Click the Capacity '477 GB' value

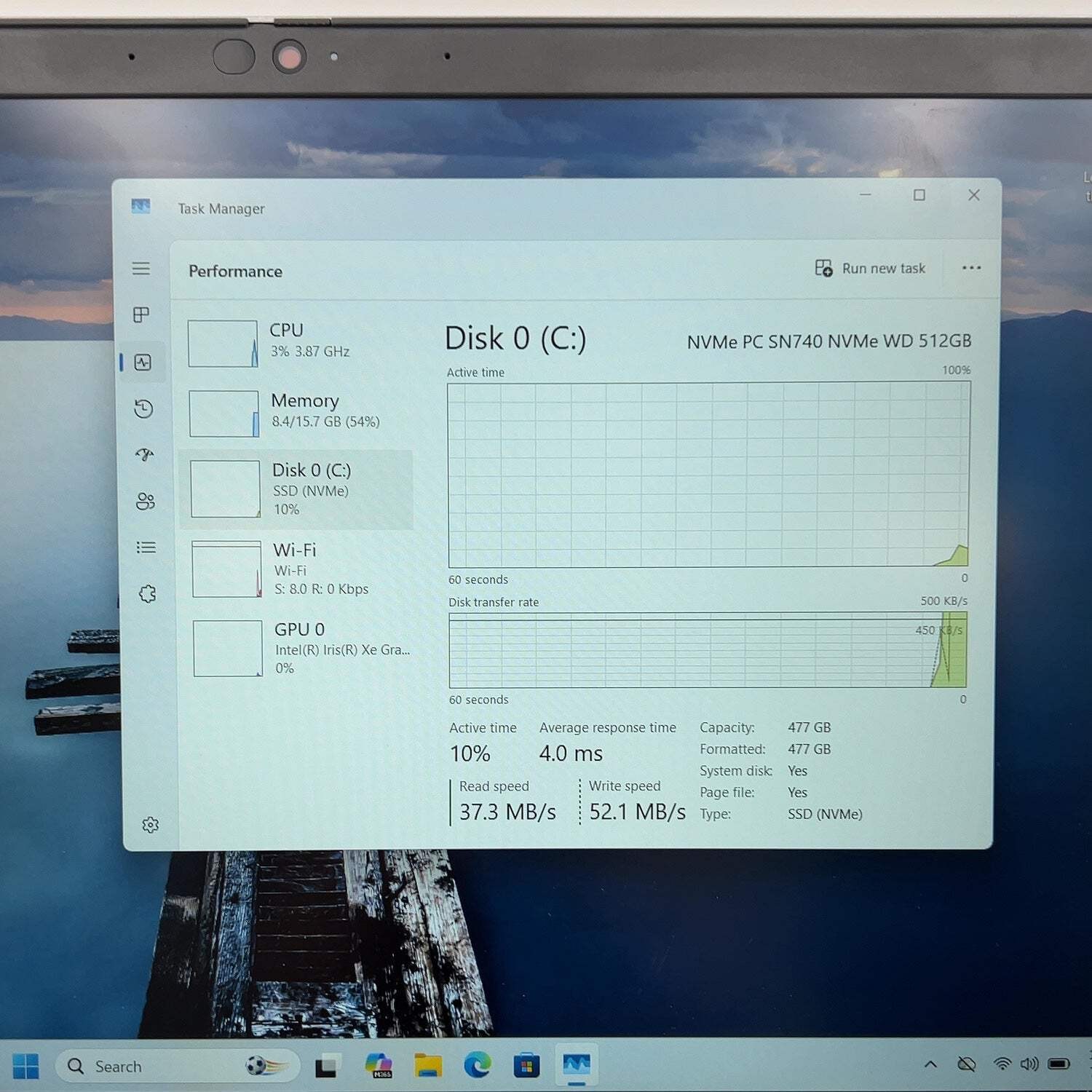click(x=809, y=727)
